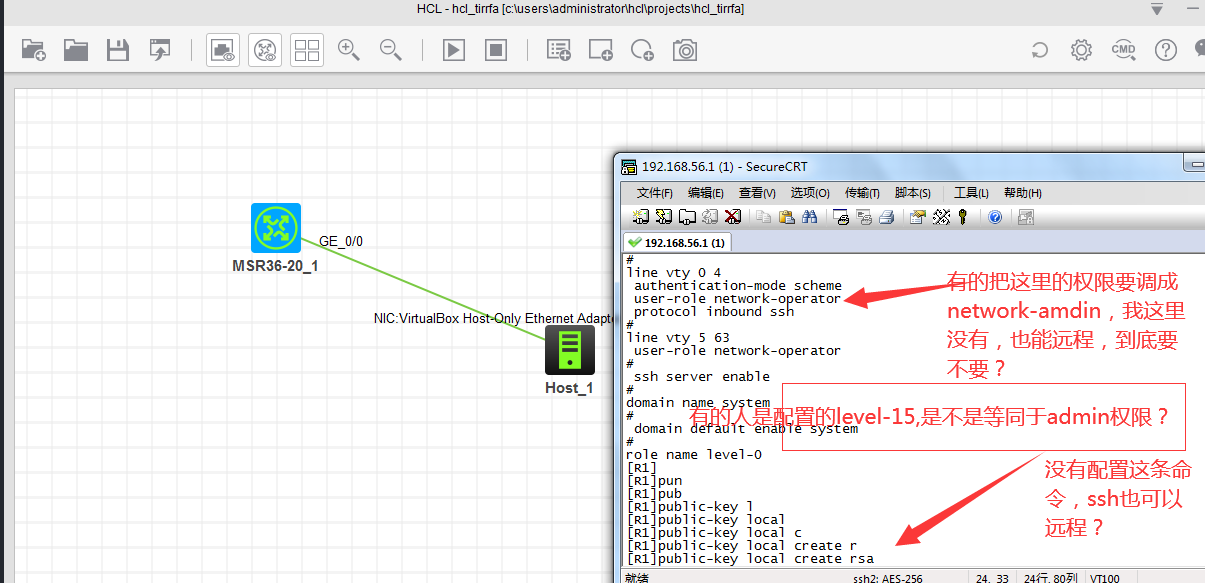Click the Find binoculars icon in SecureCRT
The height and width of the screenshot is (583, 1205).
tap(810, 217)
